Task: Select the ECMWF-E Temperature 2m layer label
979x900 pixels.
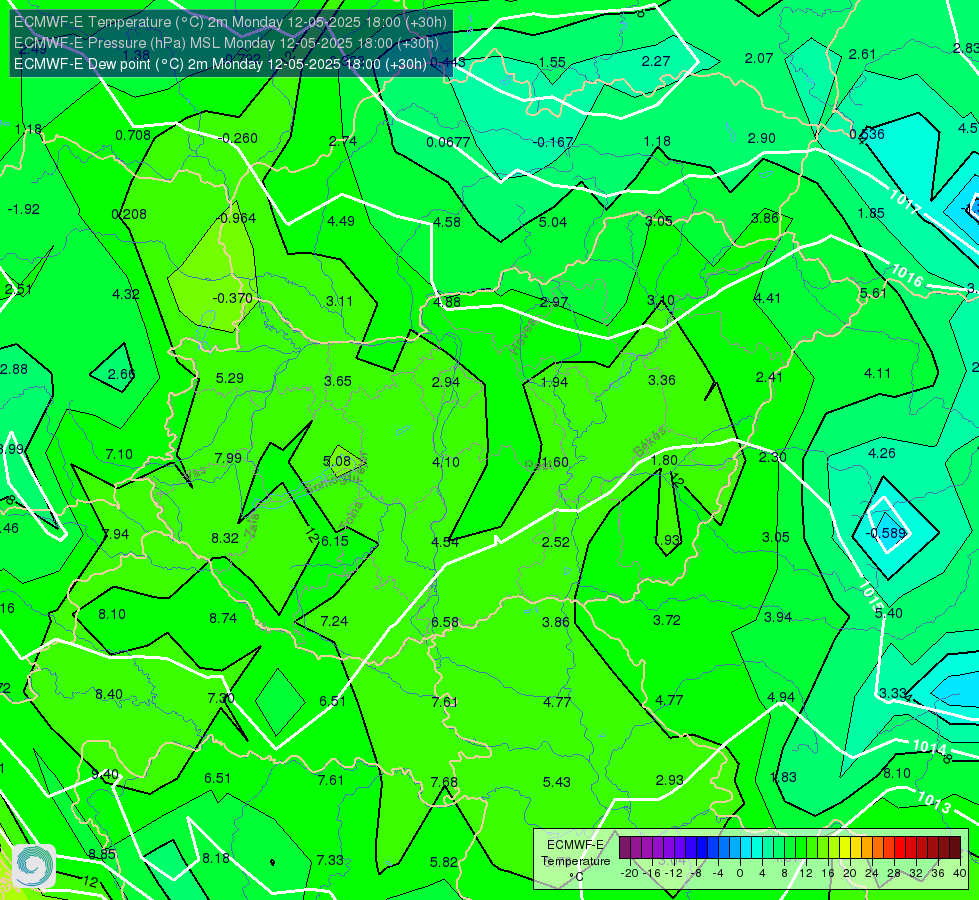Action: click(230, 22)
